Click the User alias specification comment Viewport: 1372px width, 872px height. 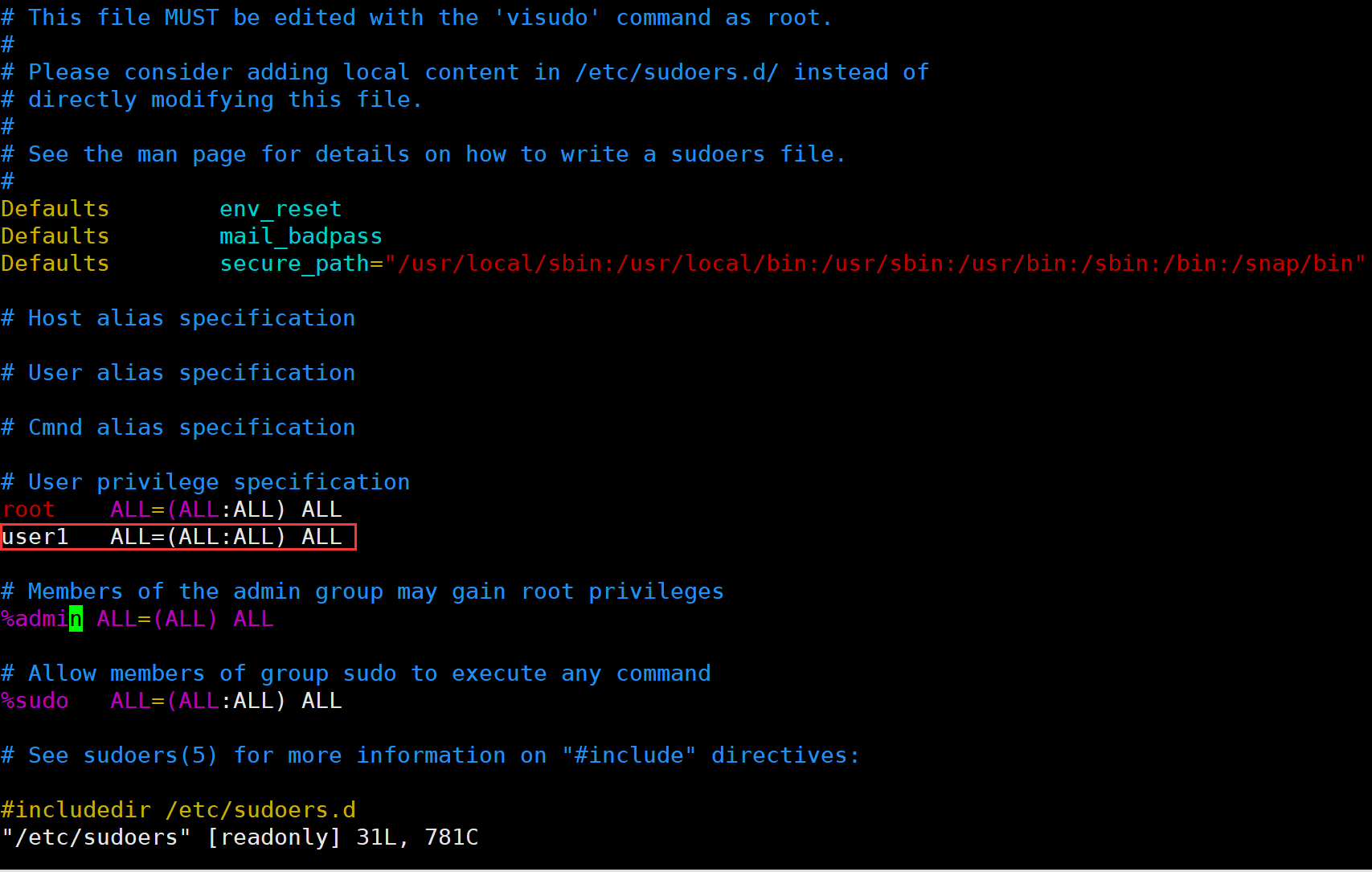[178, 373]
